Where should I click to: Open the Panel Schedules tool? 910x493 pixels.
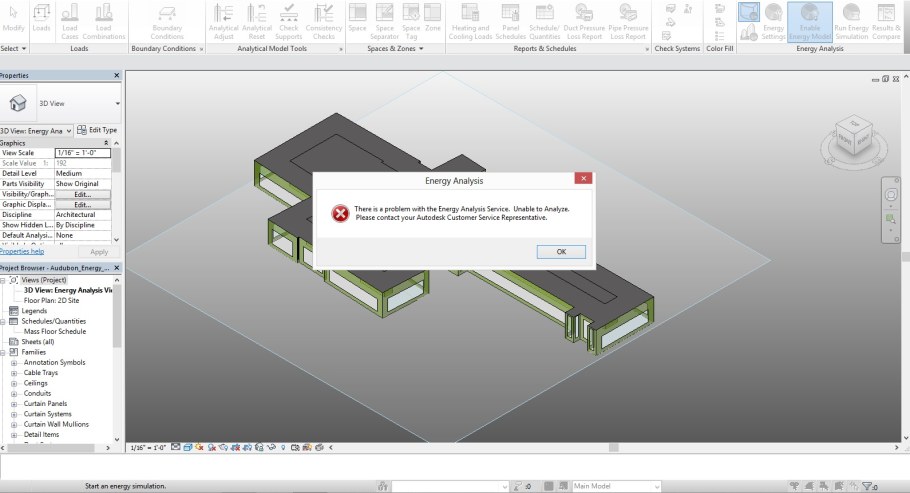511,21
